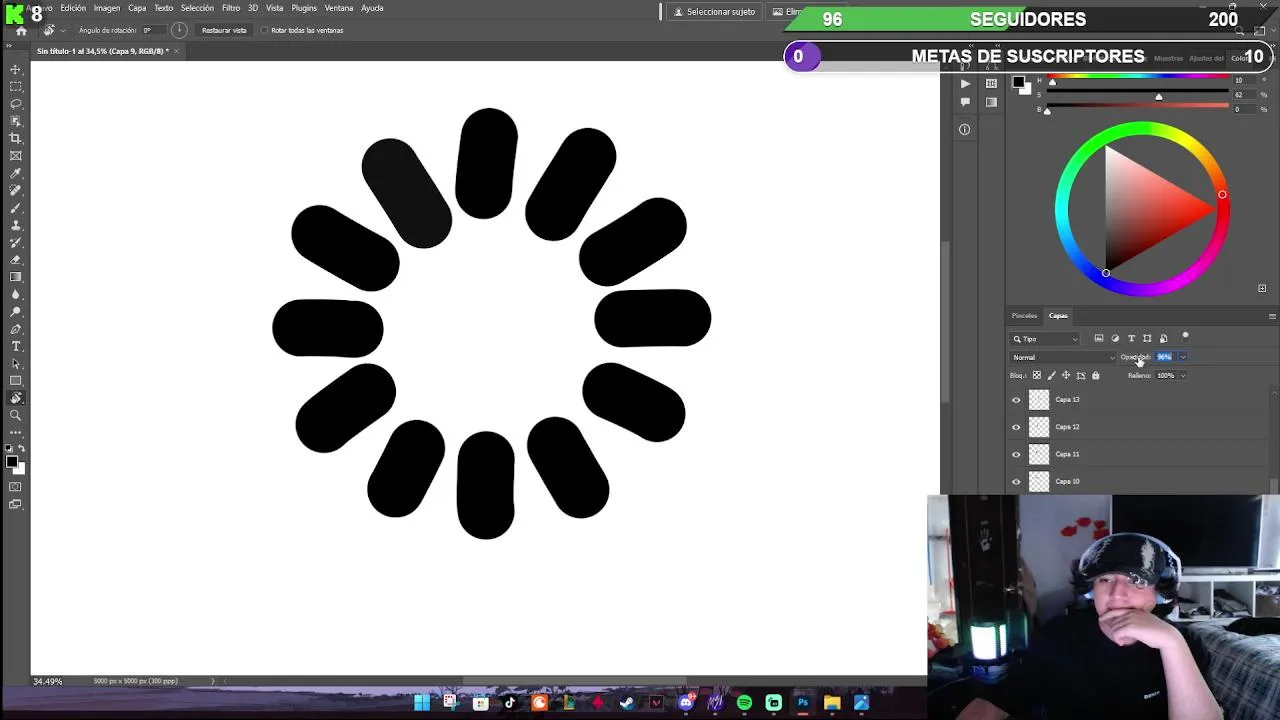This screenshot has width=1280, height=720.
Task: Select the History Brush tool
Action: 16,242
